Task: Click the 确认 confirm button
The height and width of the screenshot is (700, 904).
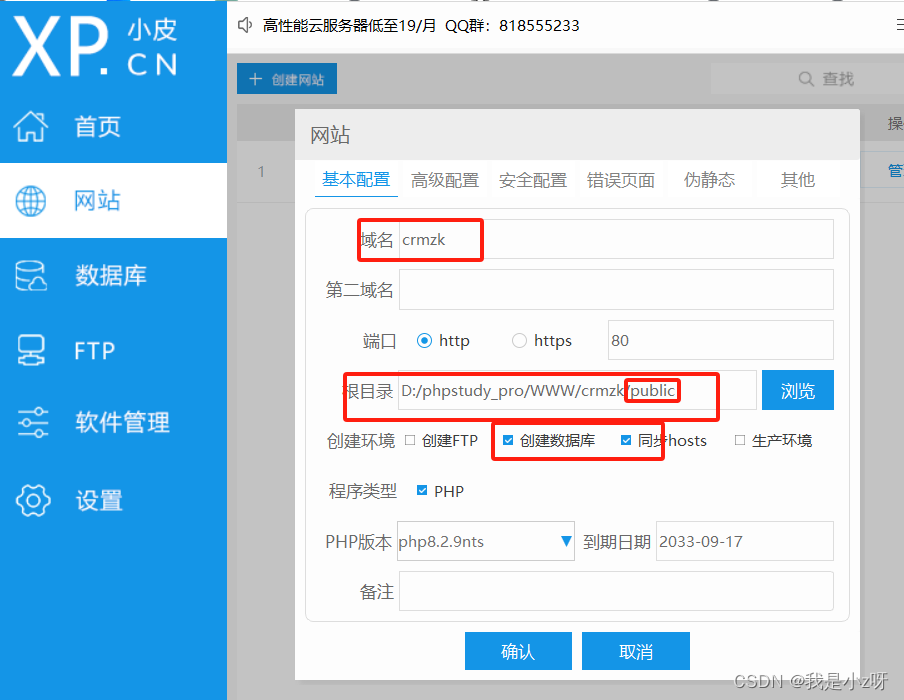Action: 518,651
